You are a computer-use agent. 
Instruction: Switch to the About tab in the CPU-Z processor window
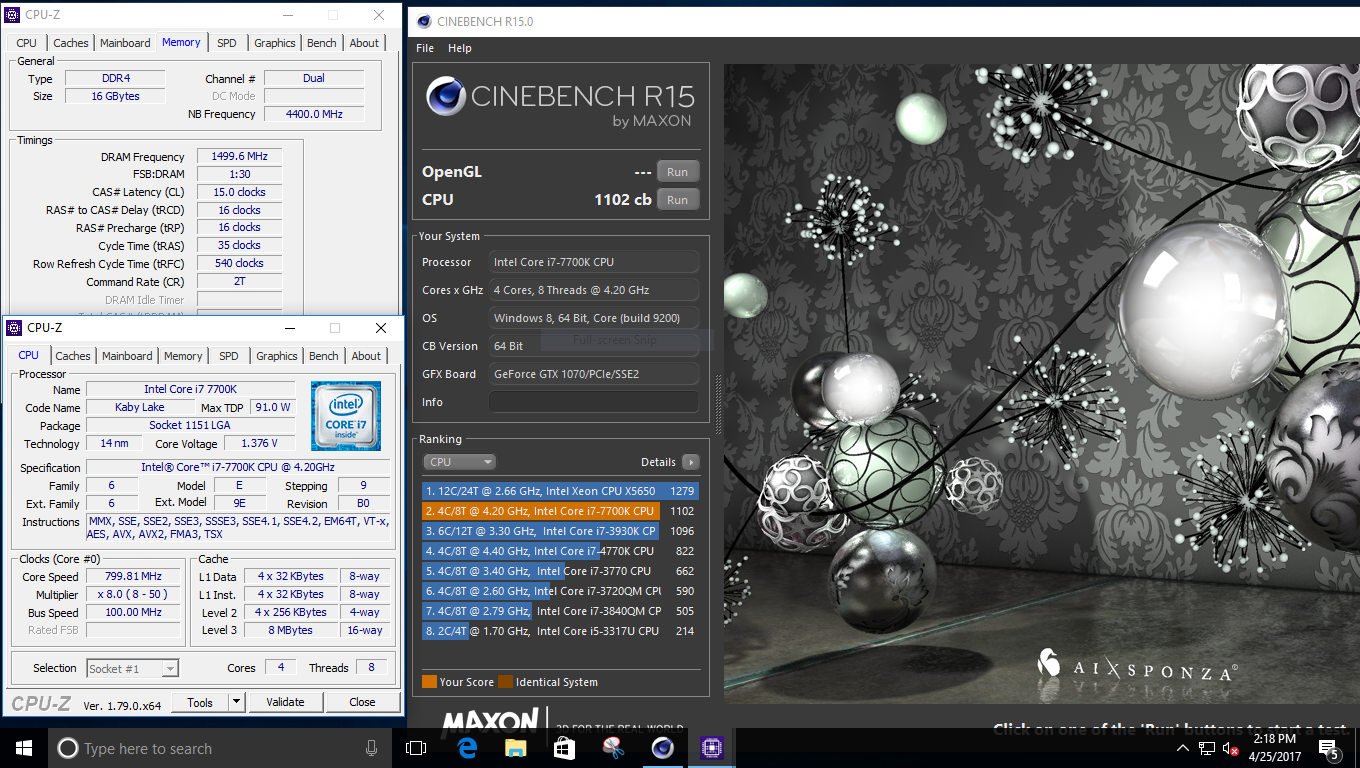(x=366, y=356)
